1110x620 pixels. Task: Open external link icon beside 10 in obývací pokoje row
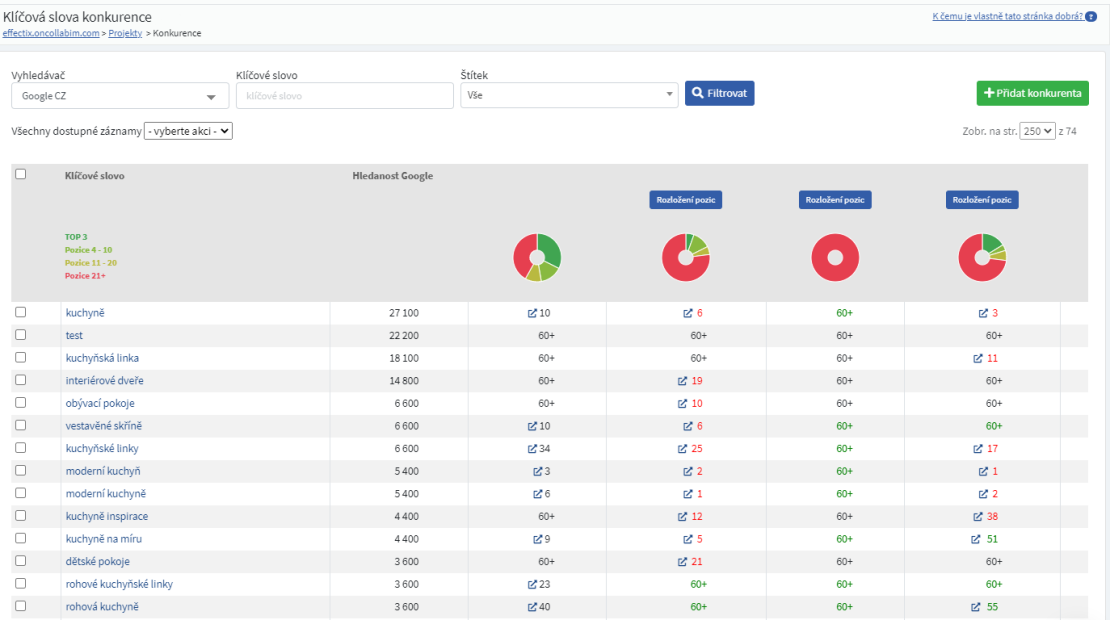(x=682, y=403)
